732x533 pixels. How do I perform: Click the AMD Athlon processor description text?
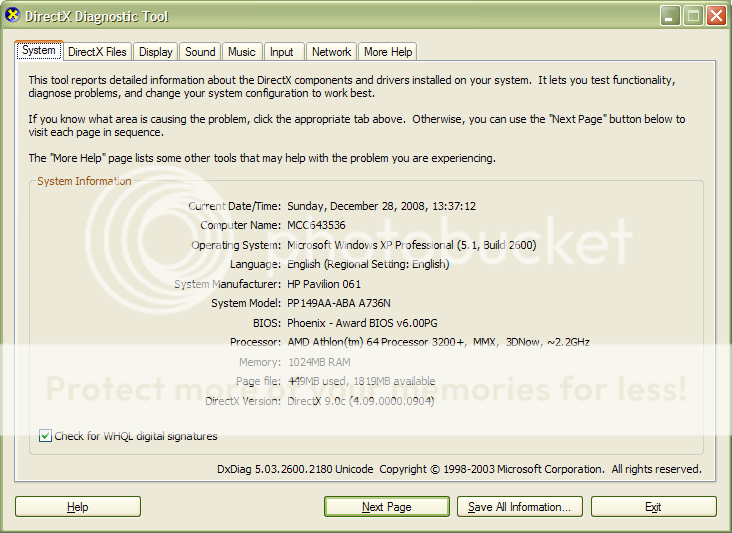click(x=438, y=342)
